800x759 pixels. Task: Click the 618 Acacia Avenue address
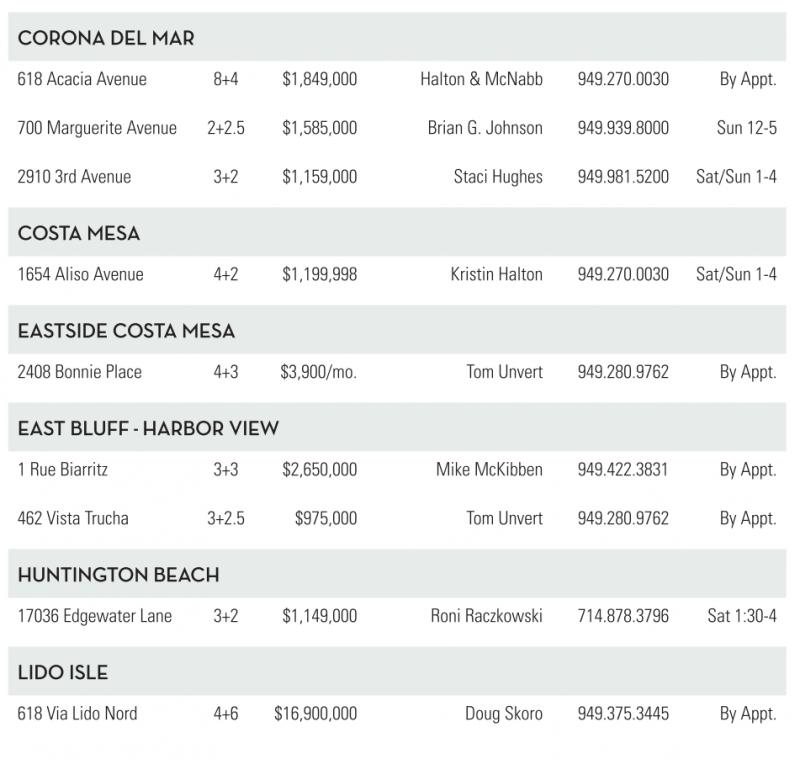point(82,79)
